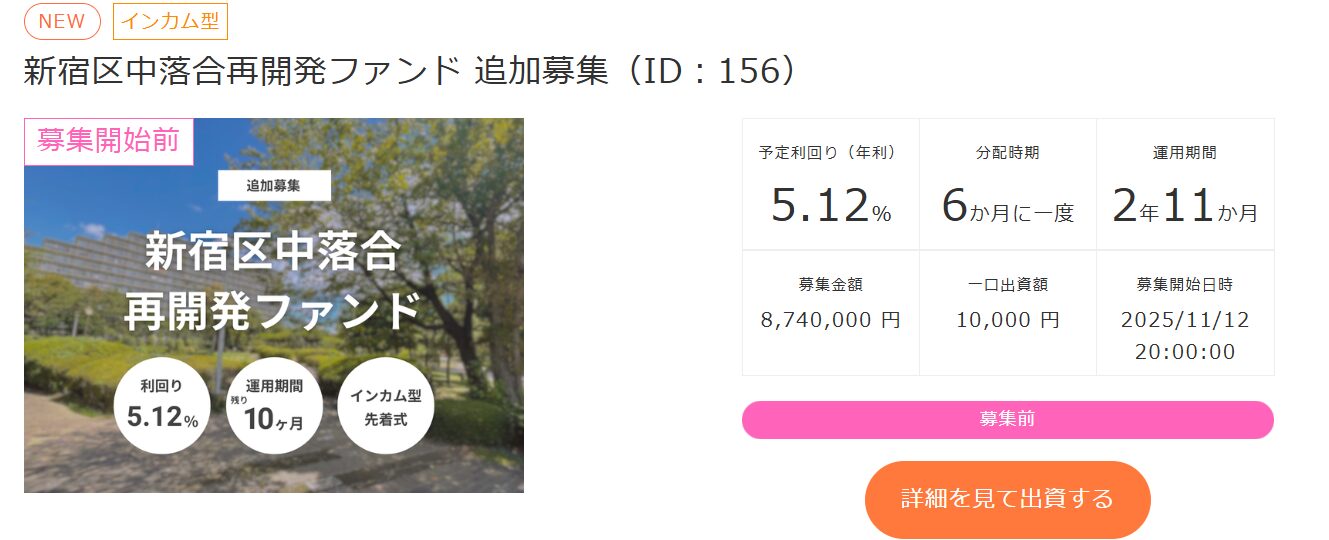This screenshot has width=1329, height=540.
Task: Click the pink 募集前 status bar
Action: coord(1007,420)
